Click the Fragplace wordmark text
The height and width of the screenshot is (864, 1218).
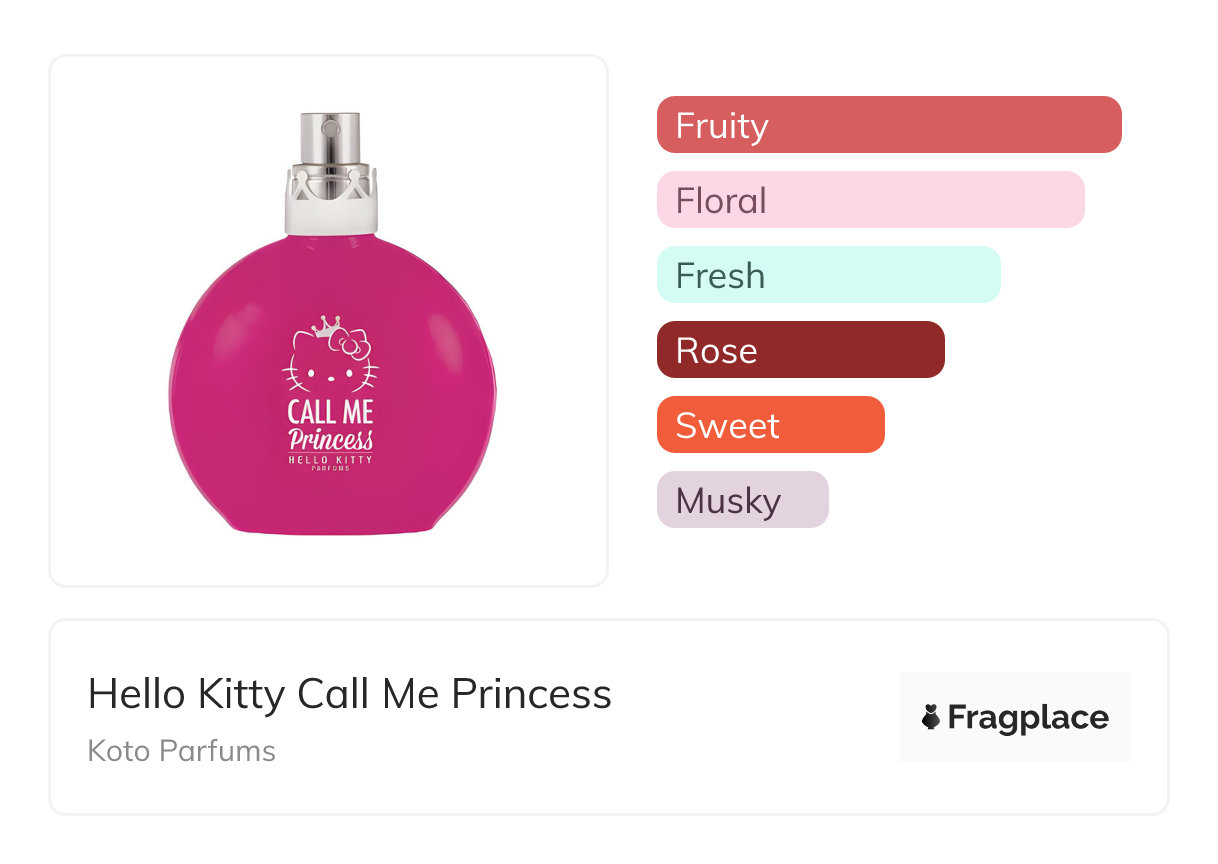pyautogui.click(x=1028, y=717)
